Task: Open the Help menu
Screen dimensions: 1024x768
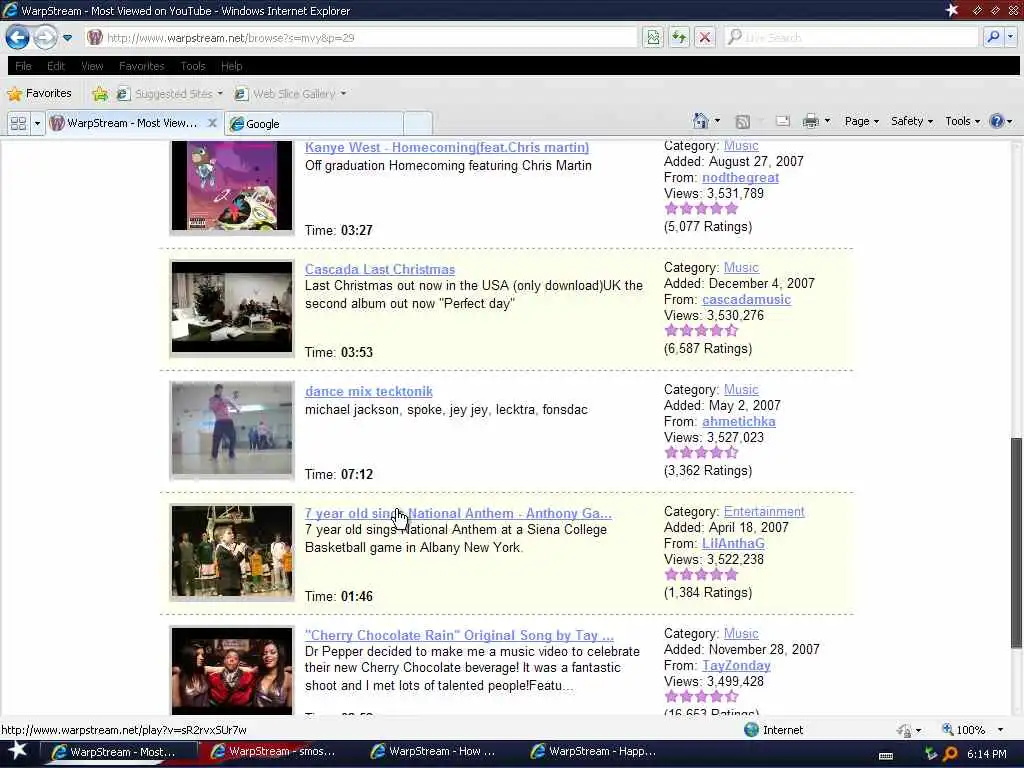Action: (x=232, y=66)
